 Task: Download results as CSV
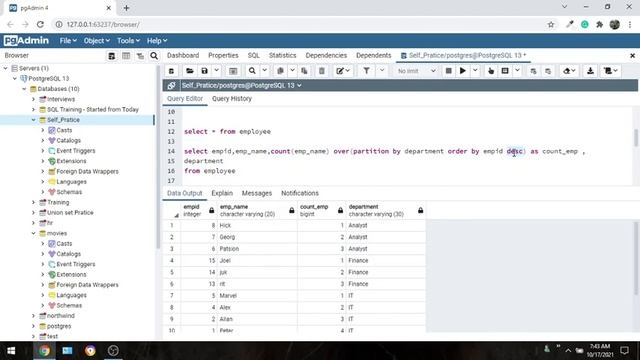tap(590, 71)
